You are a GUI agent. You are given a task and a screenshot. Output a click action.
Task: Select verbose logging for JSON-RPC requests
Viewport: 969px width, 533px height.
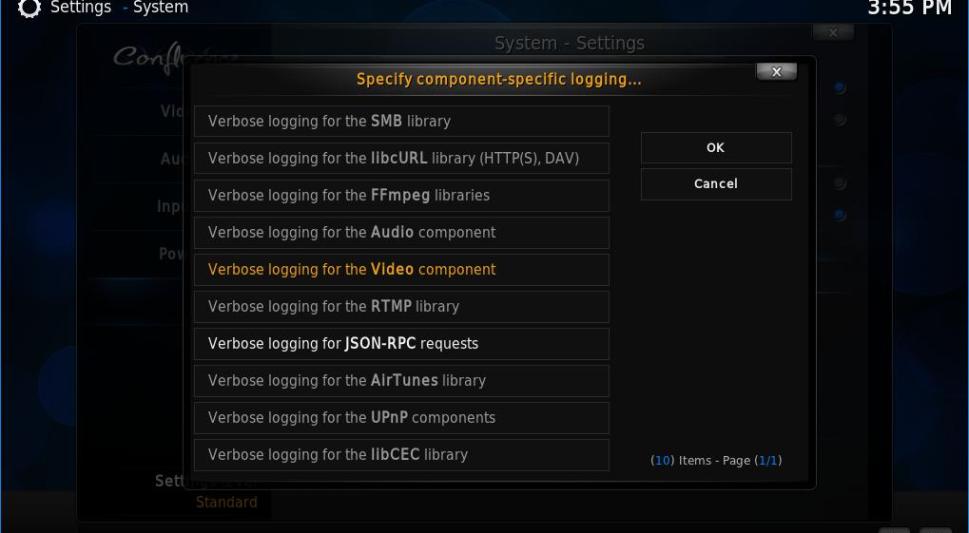401,343
